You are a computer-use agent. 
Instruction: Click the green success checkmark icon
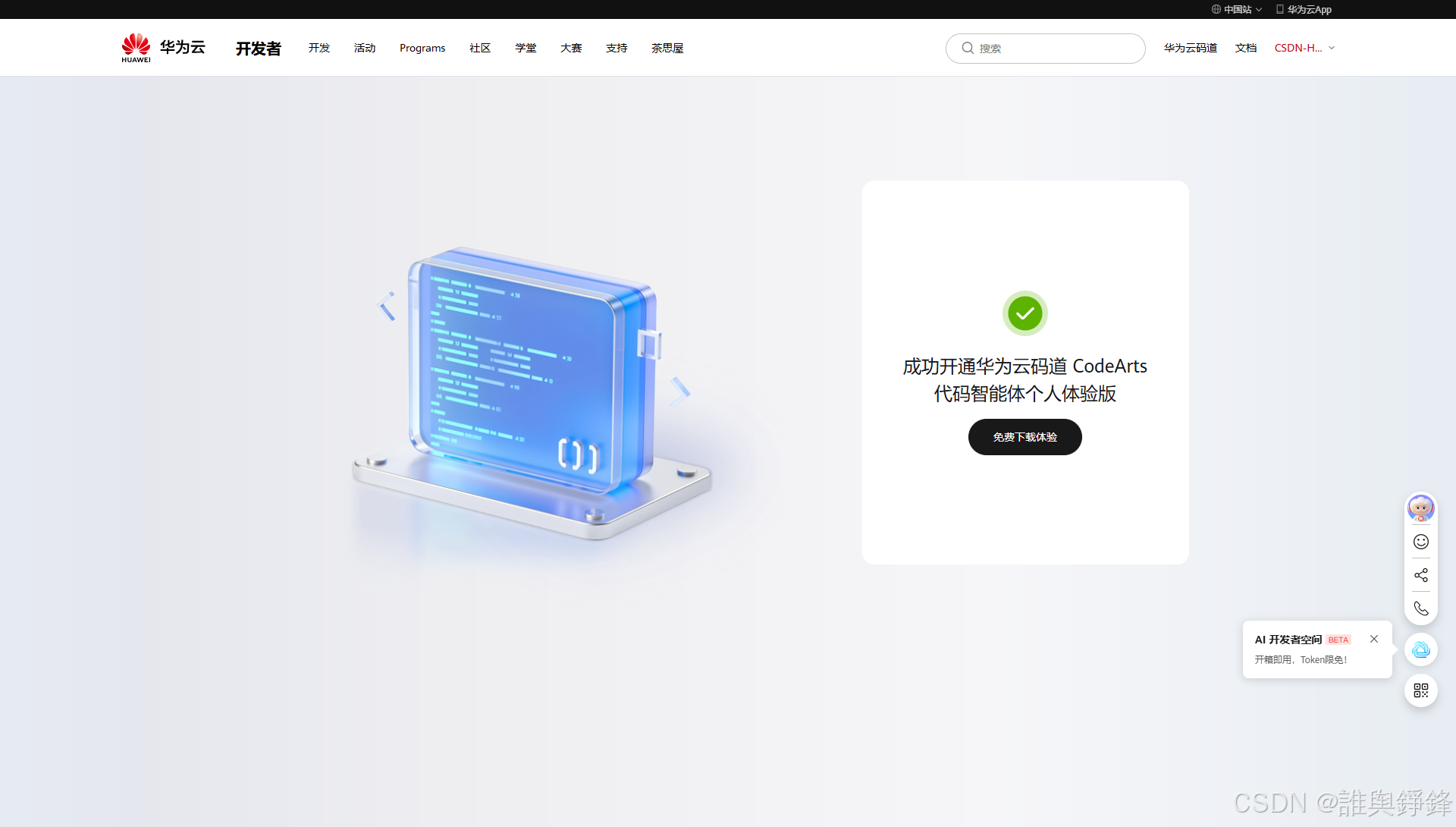click(1025, 313)
